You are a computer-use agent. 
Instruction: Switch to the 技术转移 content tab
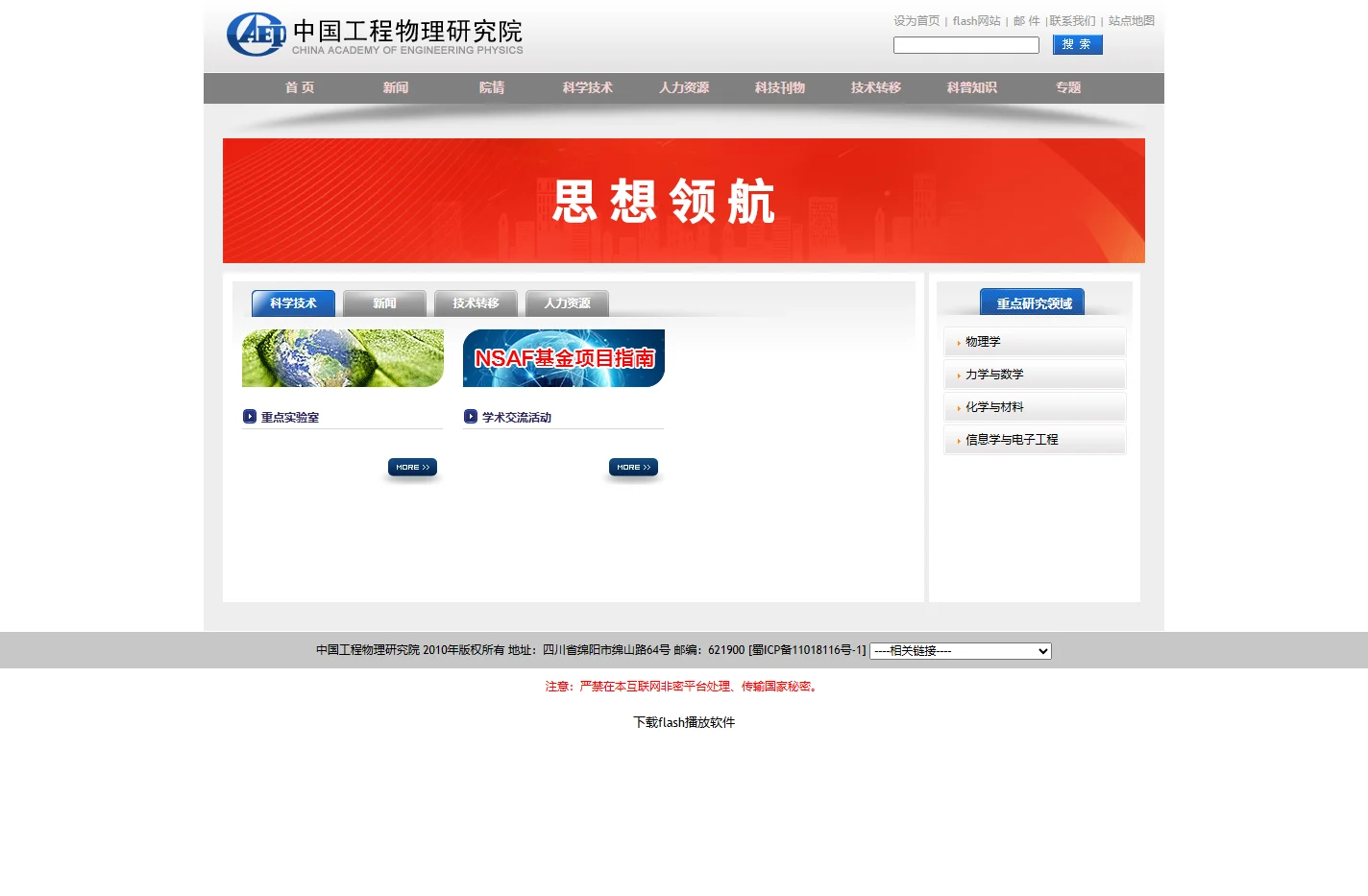[x=476, y=303]
